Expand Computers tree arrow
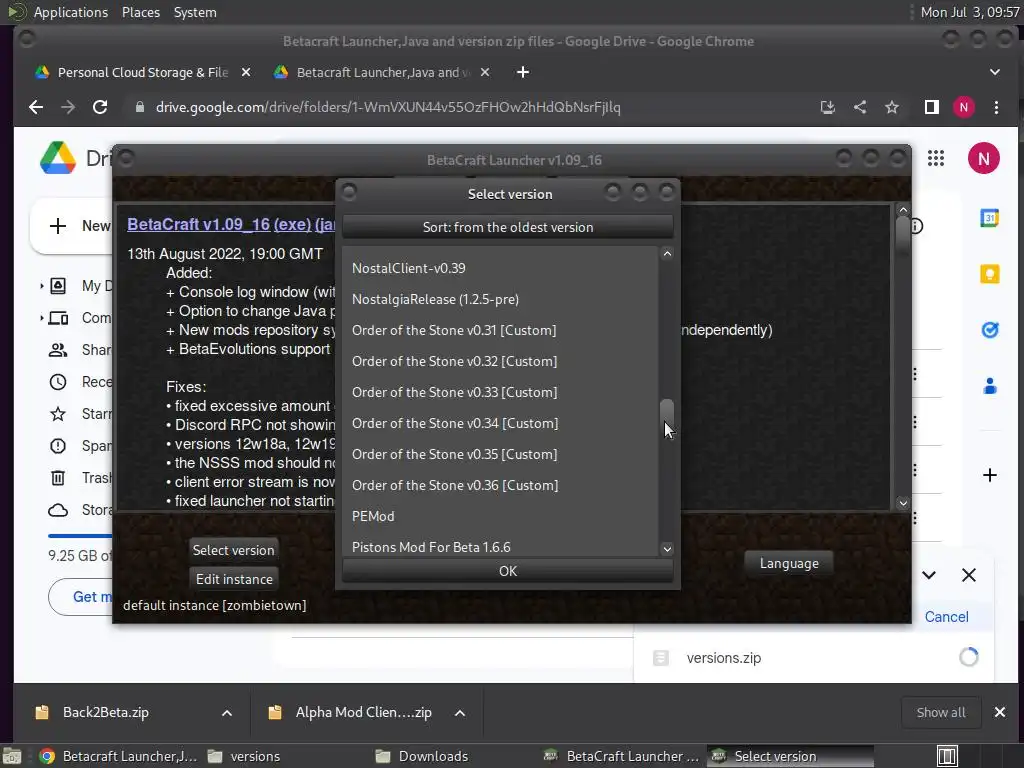This screenshot has width=1024, height=768. click(x=41, y=318)
